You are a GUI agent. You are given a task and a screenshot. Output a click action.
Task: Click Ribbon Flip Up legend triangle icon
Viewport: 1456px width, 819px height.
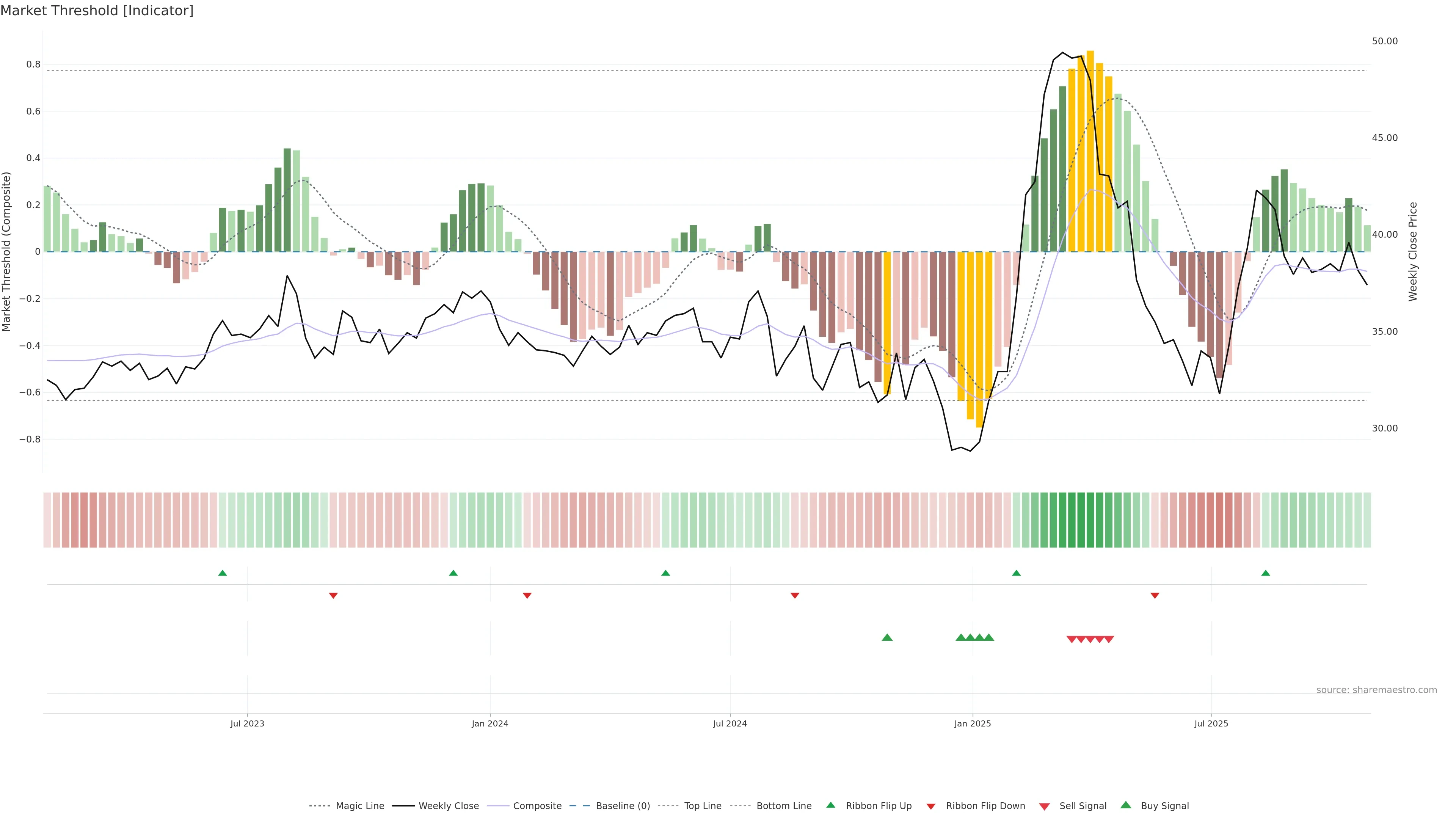coord(830,805)
